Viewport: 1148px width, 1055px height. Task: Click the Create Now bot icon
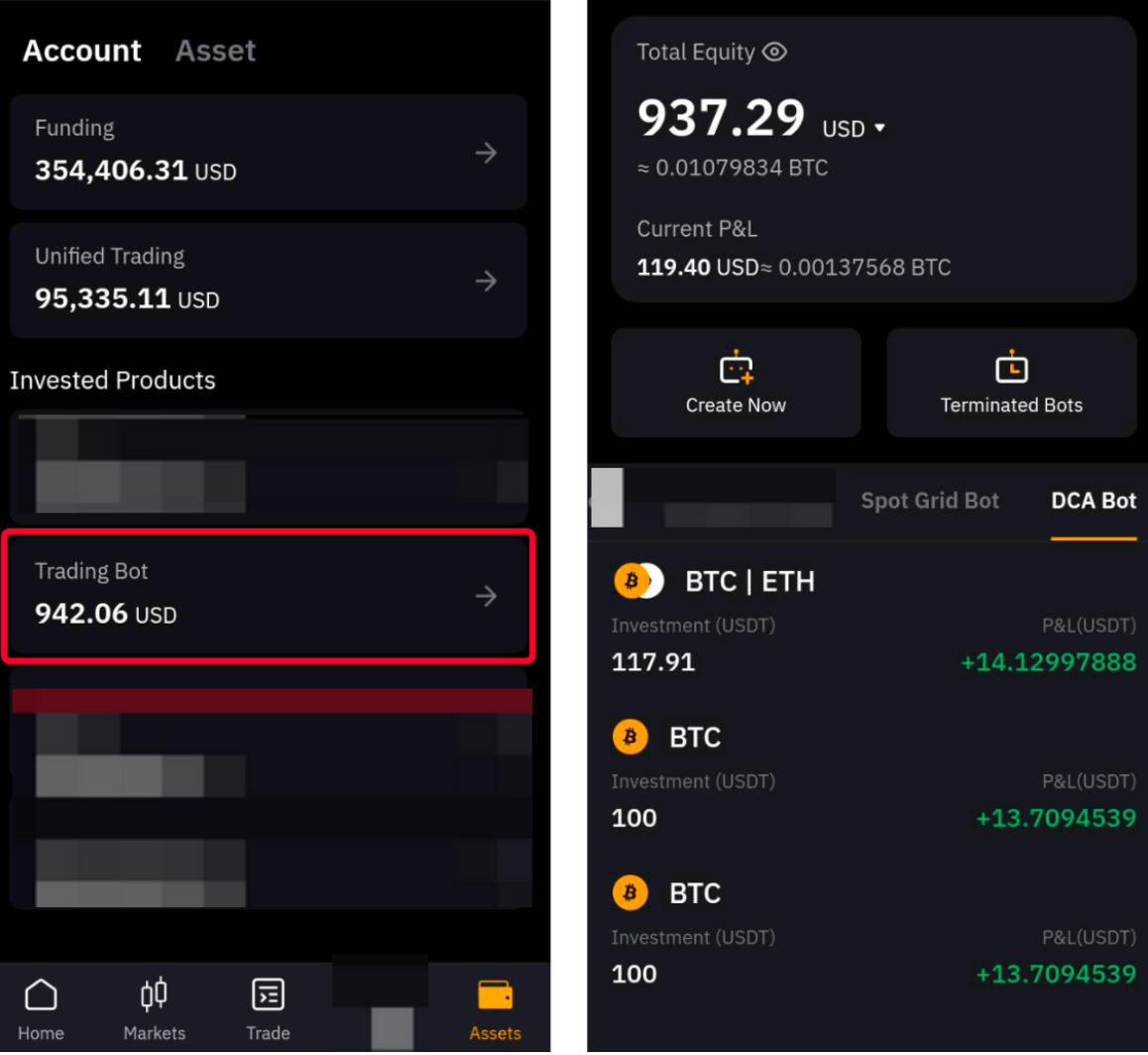pos(736,368)
